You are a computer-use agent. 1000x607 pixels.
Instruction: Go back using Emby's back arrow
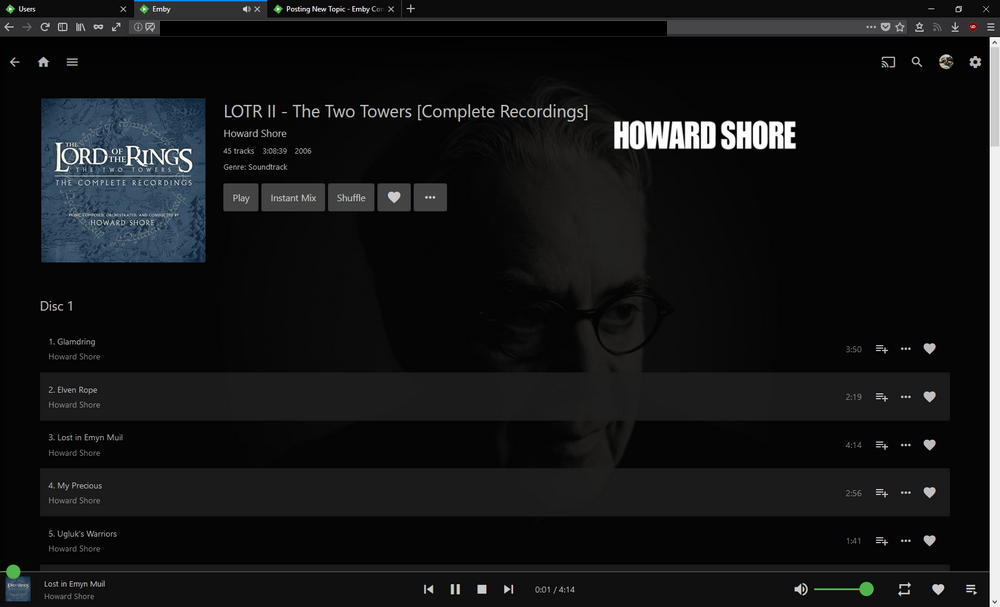point(15,62)
